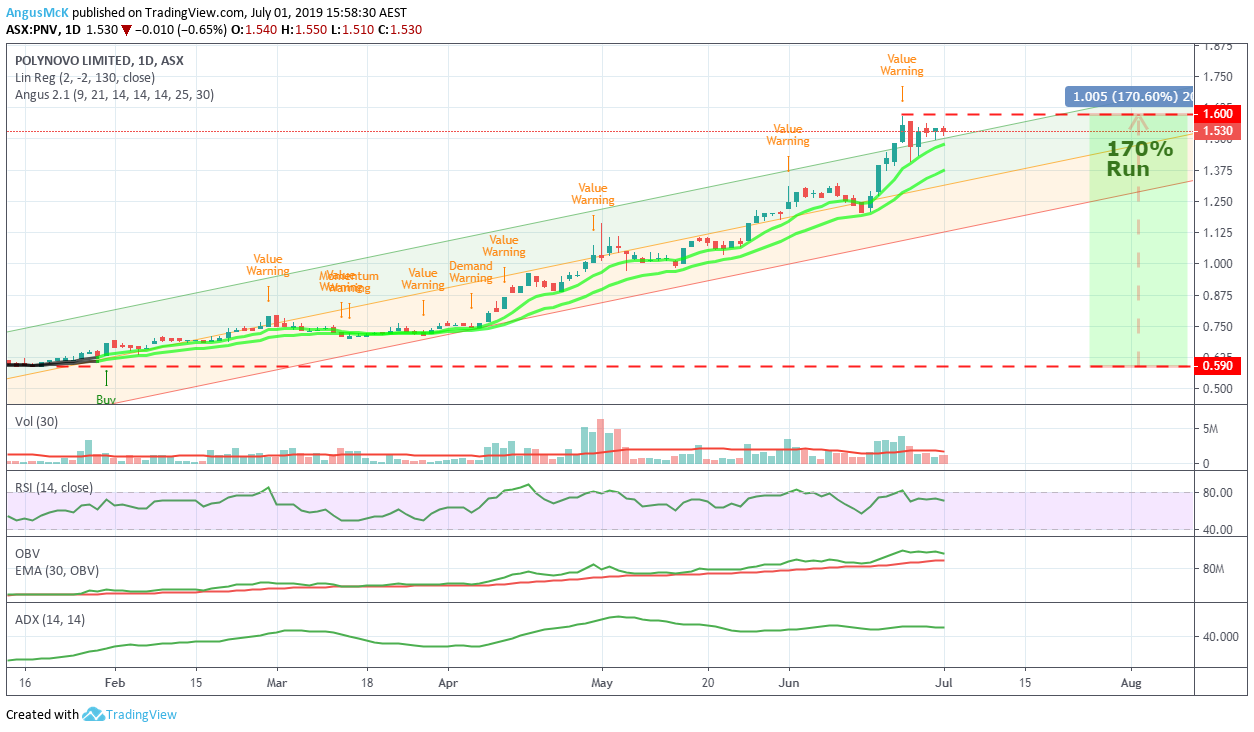
Task: Click the green Buy signal label
Action: coord(106,399)
